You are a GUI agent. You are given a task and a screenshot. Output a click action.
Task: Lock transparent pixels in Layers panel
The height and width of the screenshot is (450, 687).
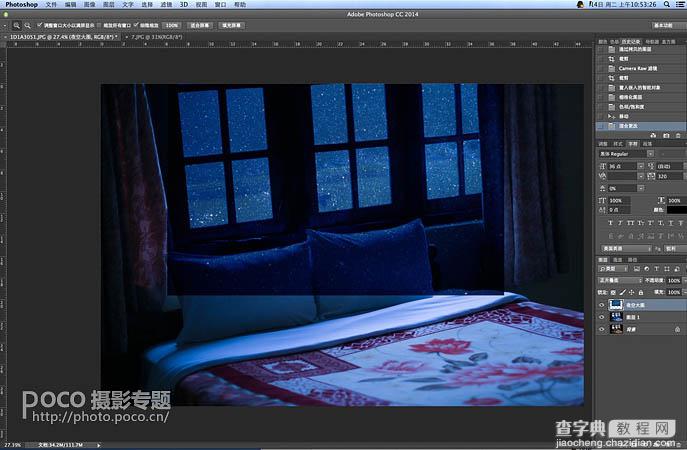coord(613,292)
